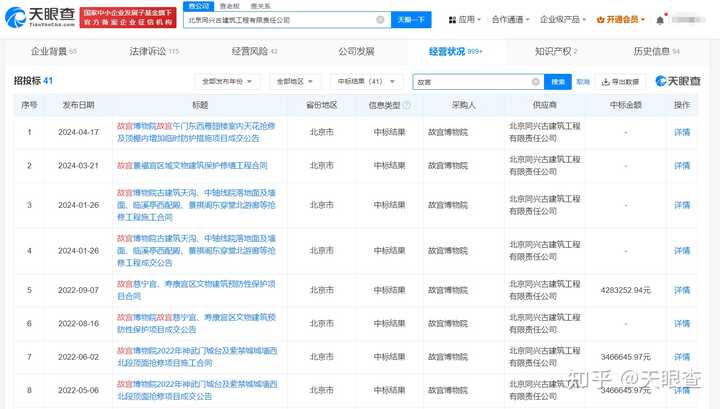
Task: Open the 中标结果 (41) filter dropdown
Action: tap(366, 81)
